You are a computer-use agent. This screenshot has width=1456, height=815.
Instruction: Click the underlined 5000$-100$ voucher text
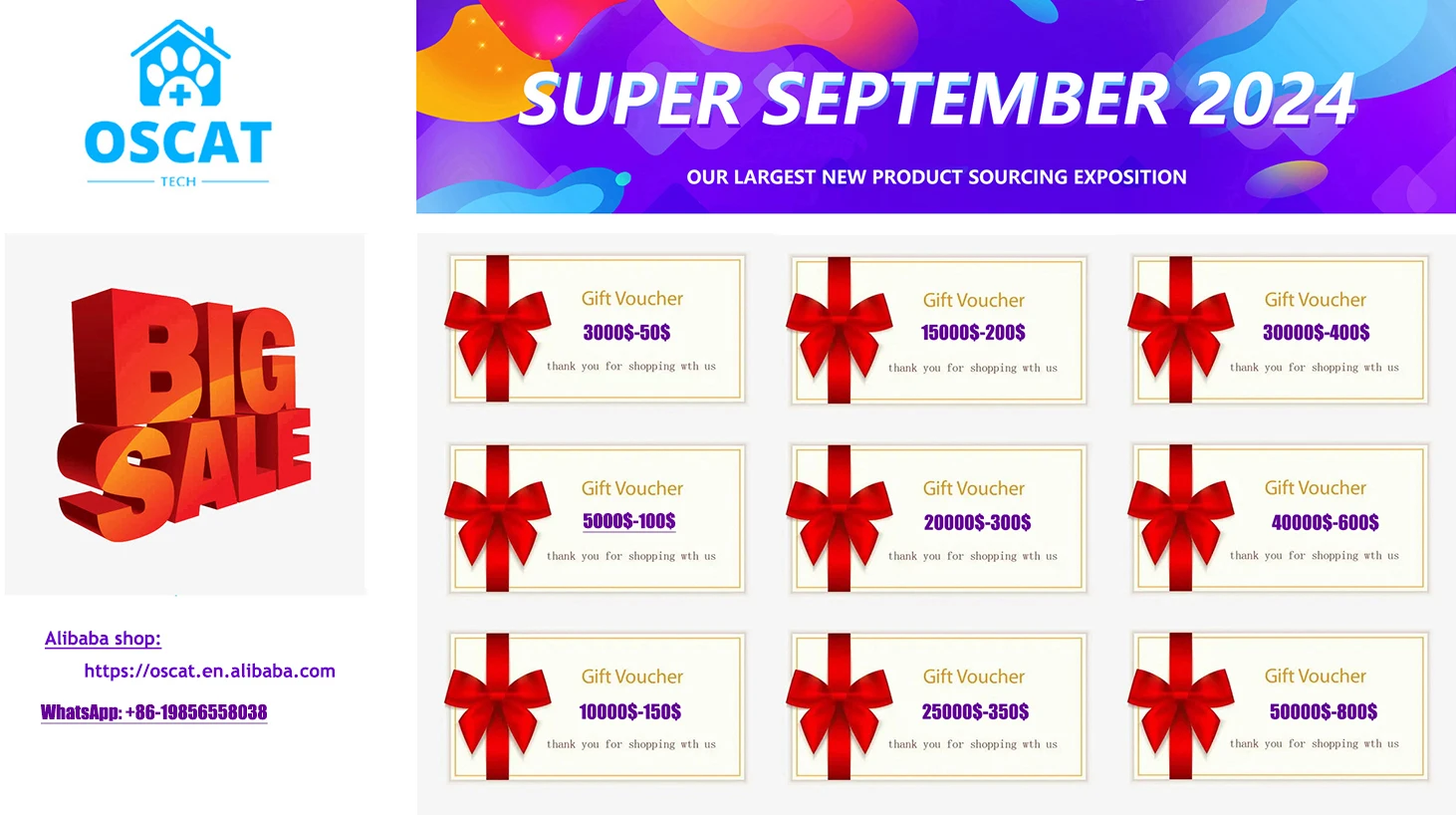click(x=628, y=521)
